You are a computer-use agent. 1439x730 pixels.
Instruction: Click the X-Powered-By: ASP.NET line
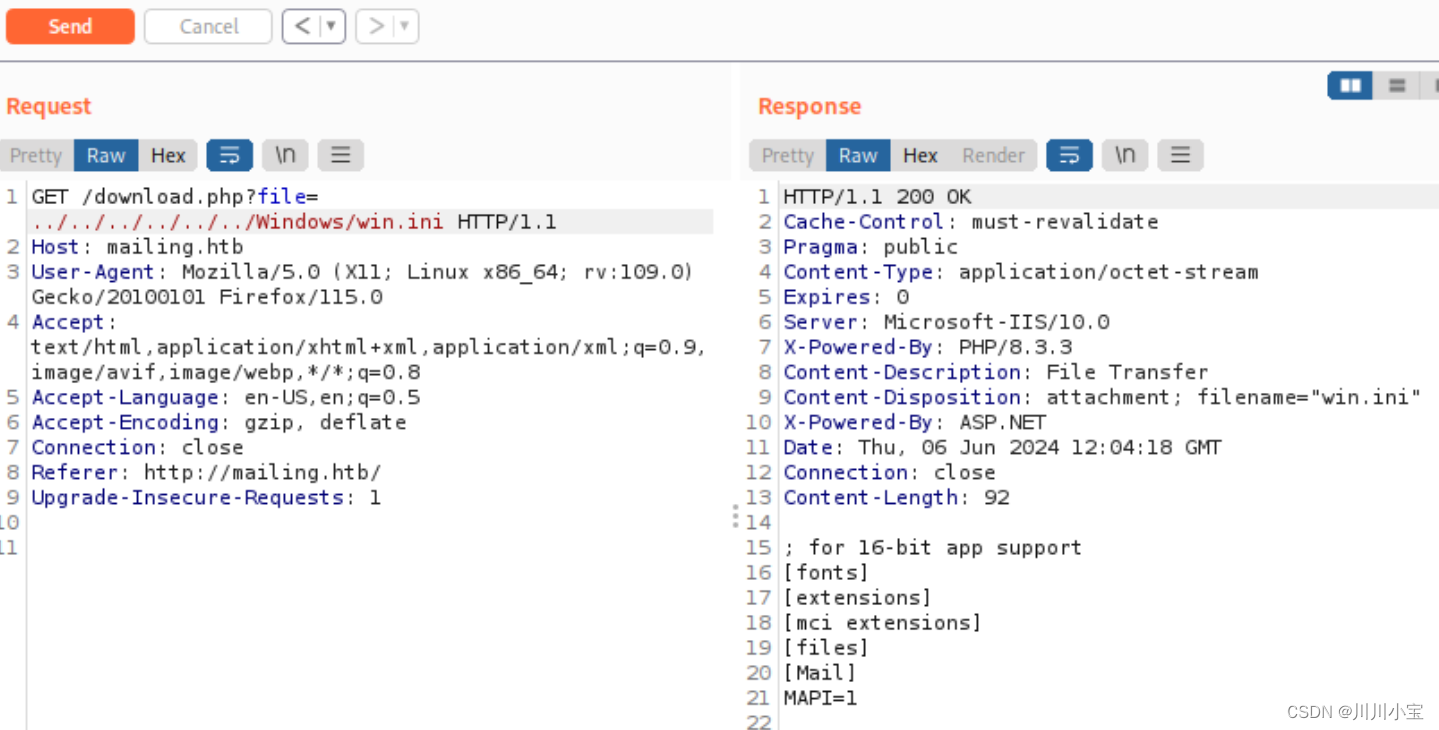[x=914, y=422]
